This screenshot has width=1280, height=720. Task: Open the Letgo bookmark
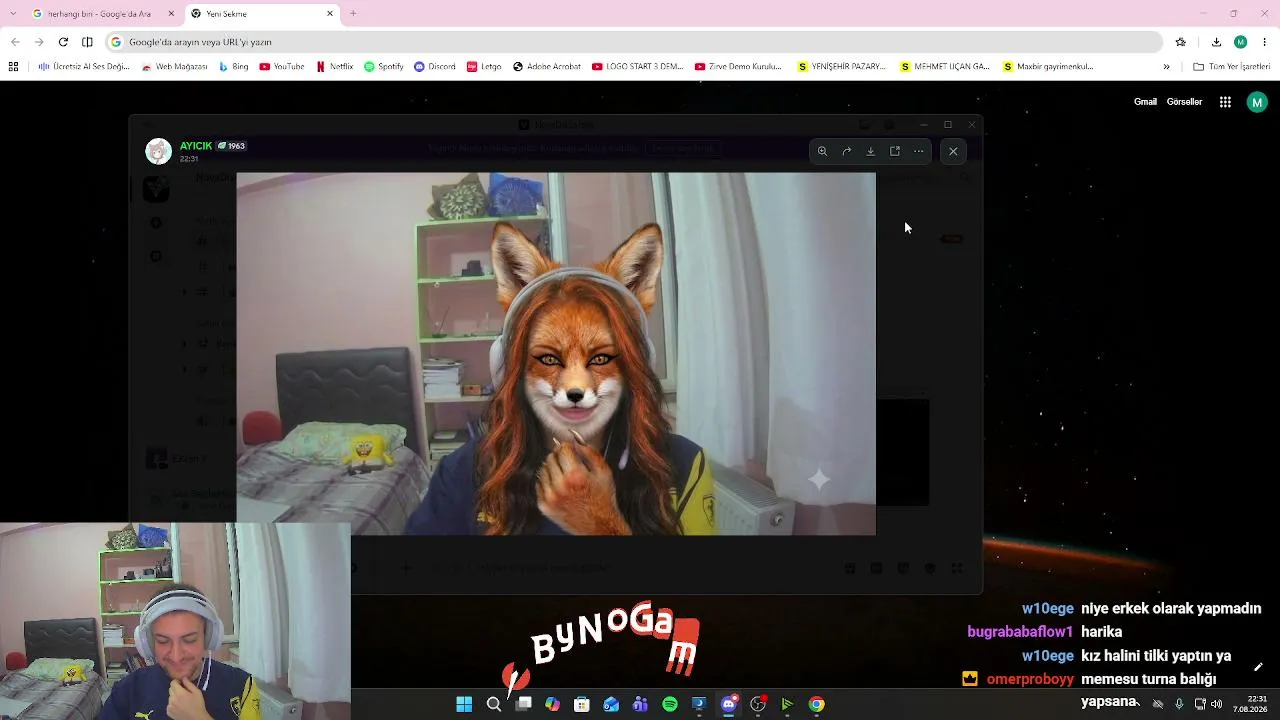484,67
